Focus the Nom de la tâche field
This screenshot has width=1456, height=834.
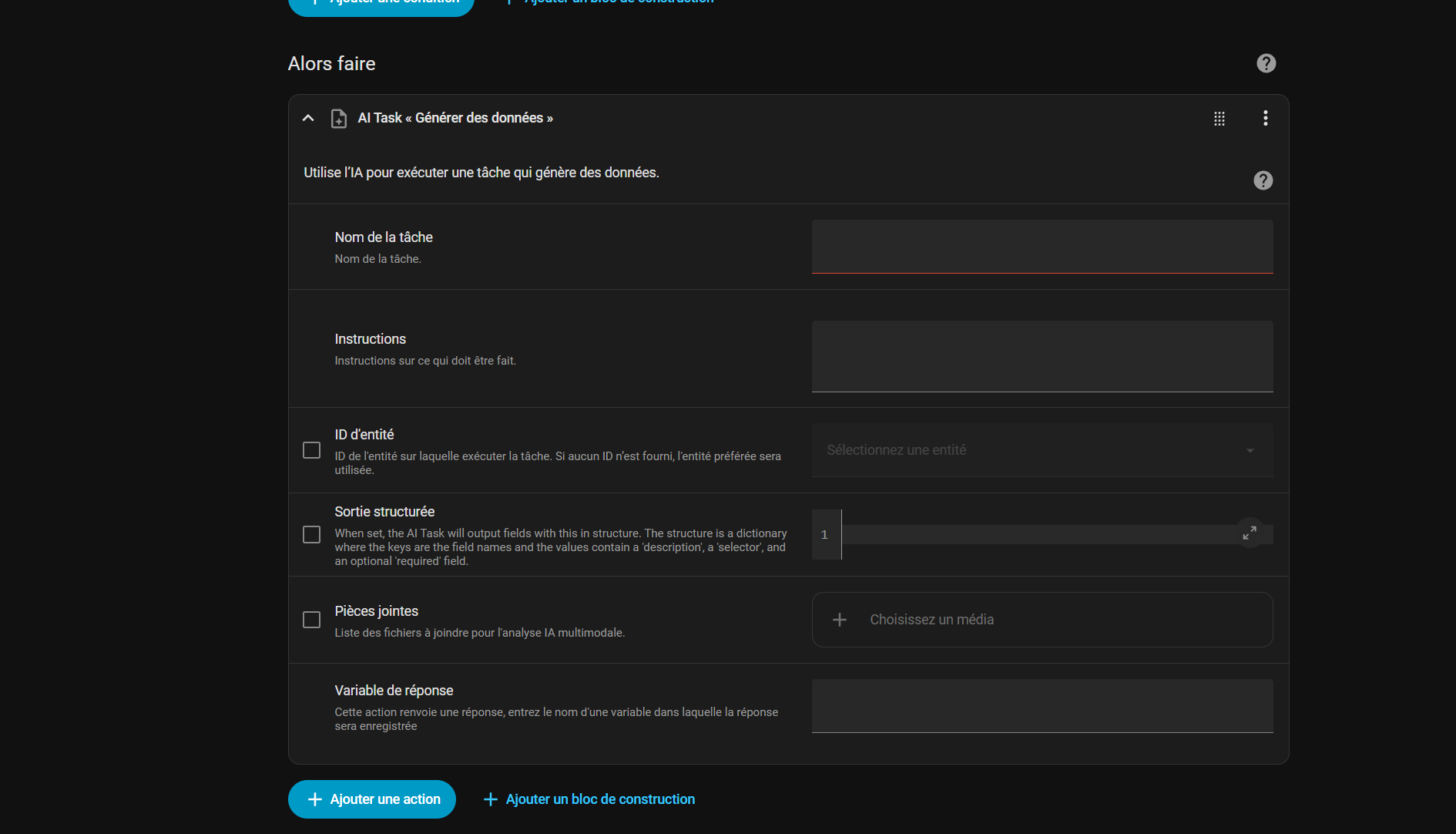[1042, 246]
